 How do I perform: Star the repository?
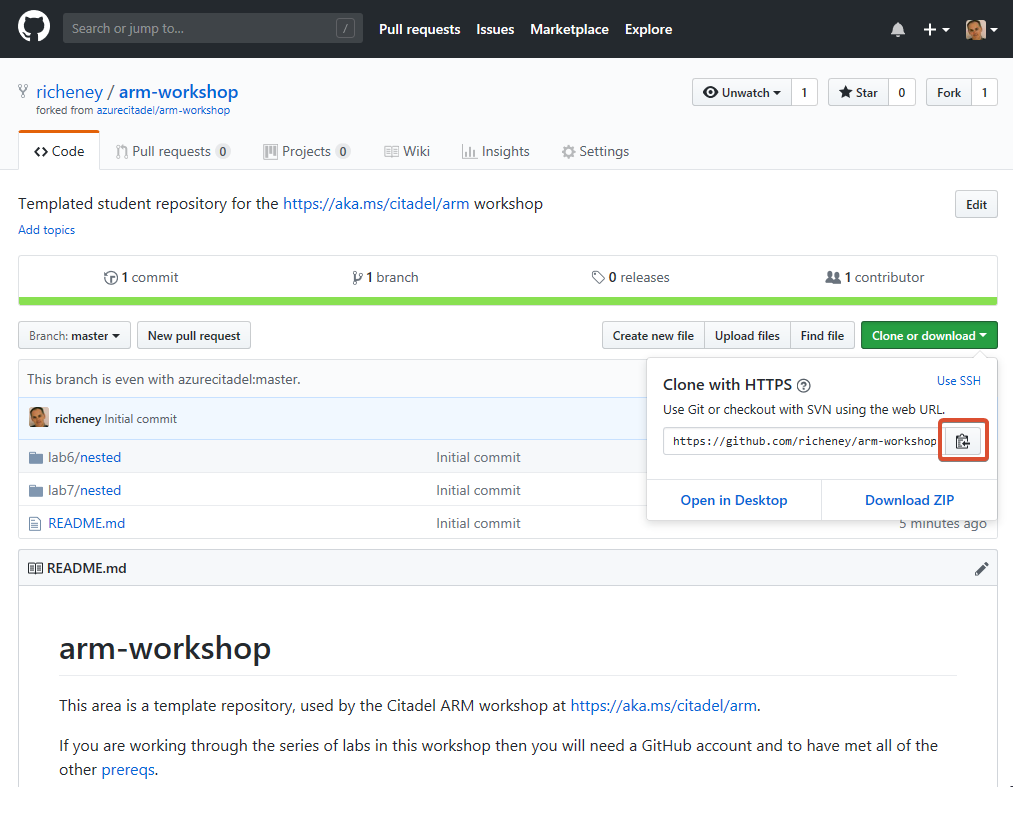[x=858, y=92]
